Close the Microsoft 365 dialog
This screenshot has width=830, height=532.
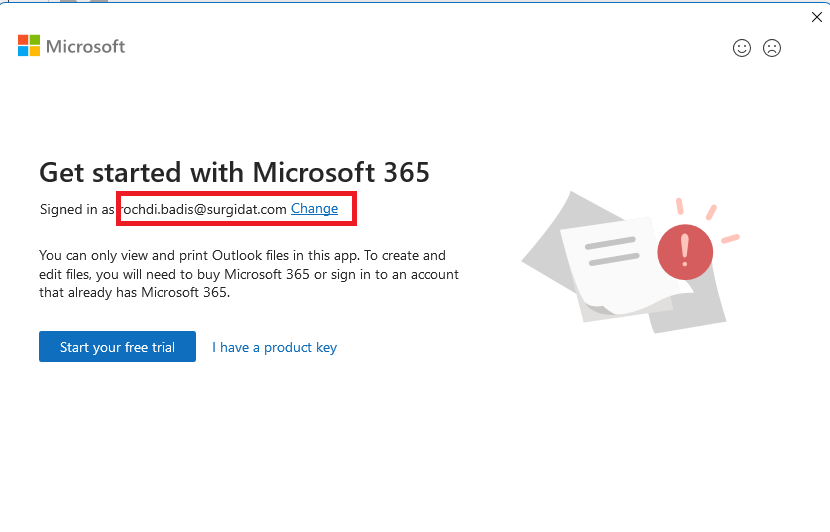coord(816,17)
